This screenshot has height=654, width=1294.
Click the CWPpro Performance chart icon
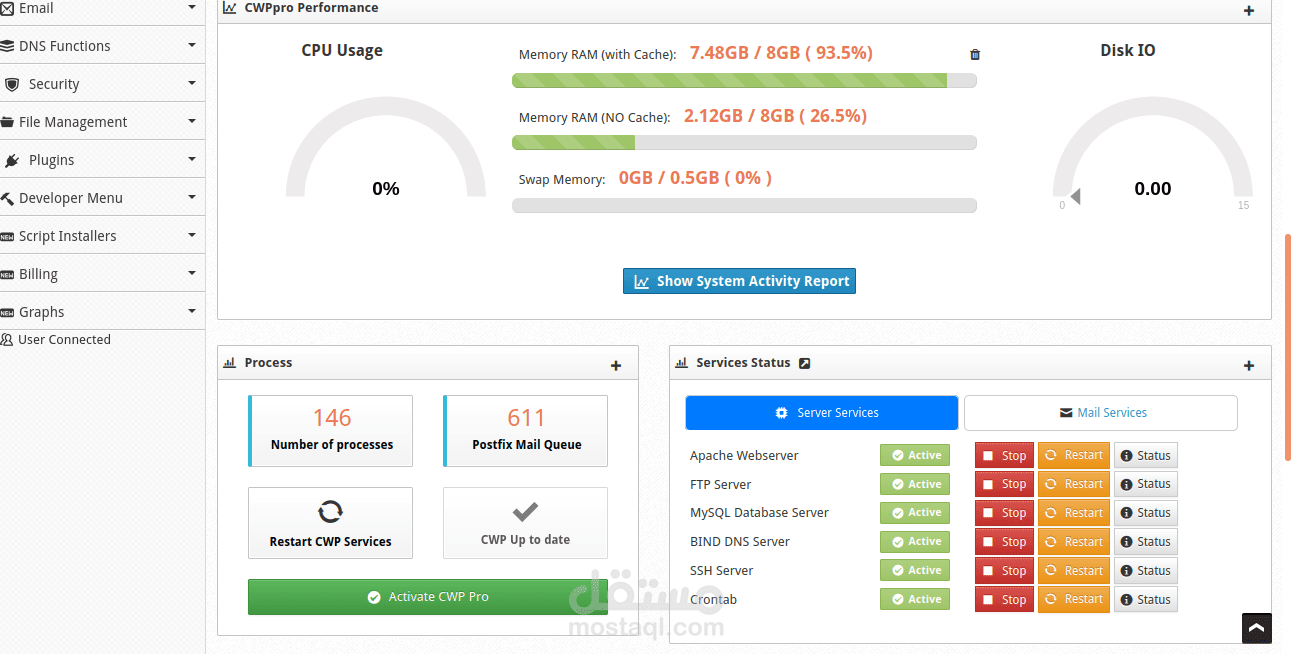[230, 7]
